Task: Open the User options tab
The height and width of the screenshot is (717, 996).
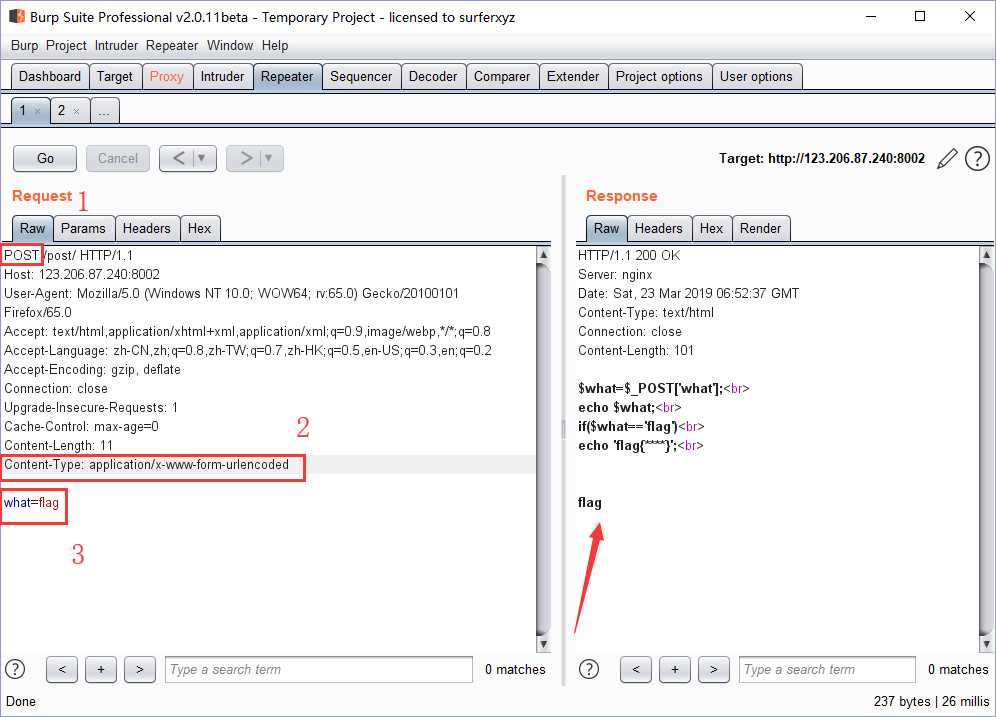Action: pos(756,76)
